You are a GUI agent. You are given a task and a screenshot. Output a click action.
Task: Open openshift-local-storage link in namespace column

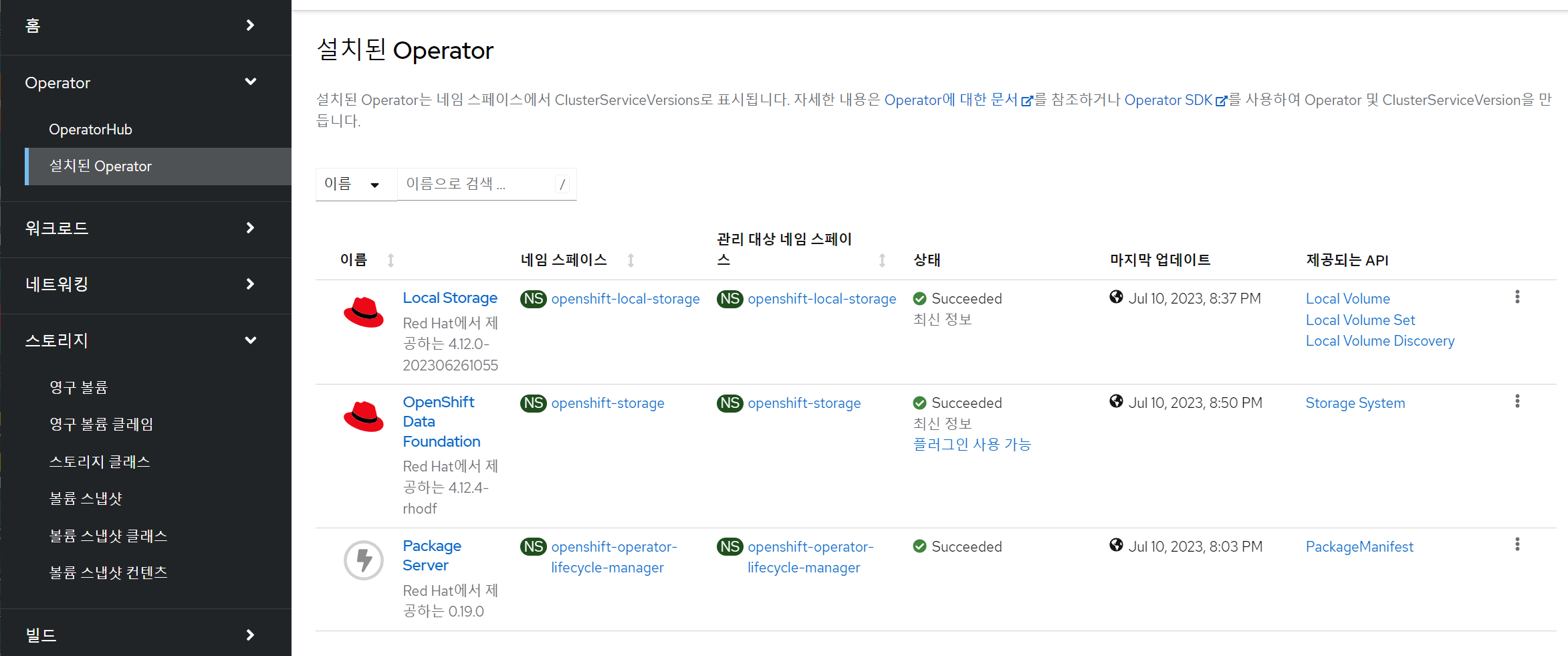pyautogui.click(x=625, y=299)
